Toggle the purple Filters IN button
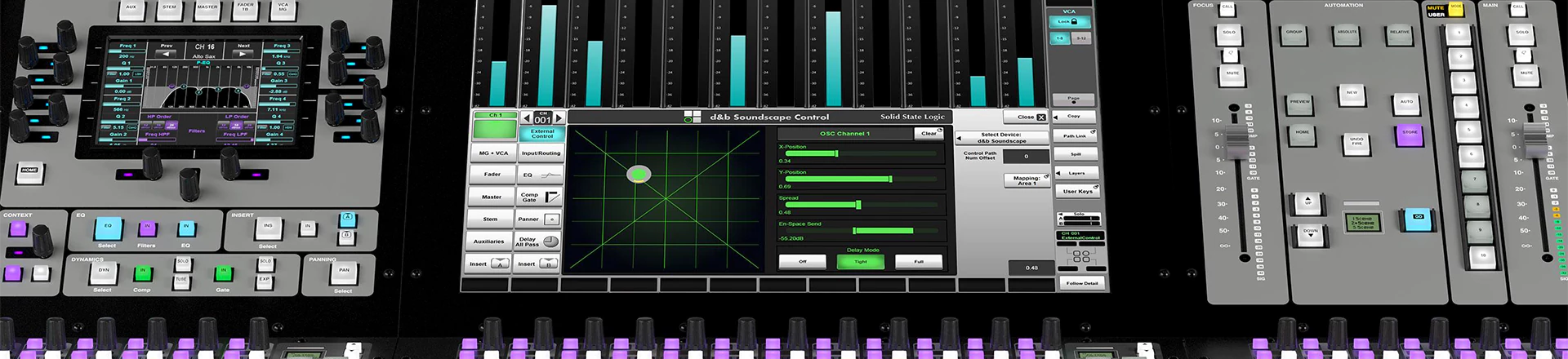Viewport: 1568px width, 359px height. [x=147, y=228]
